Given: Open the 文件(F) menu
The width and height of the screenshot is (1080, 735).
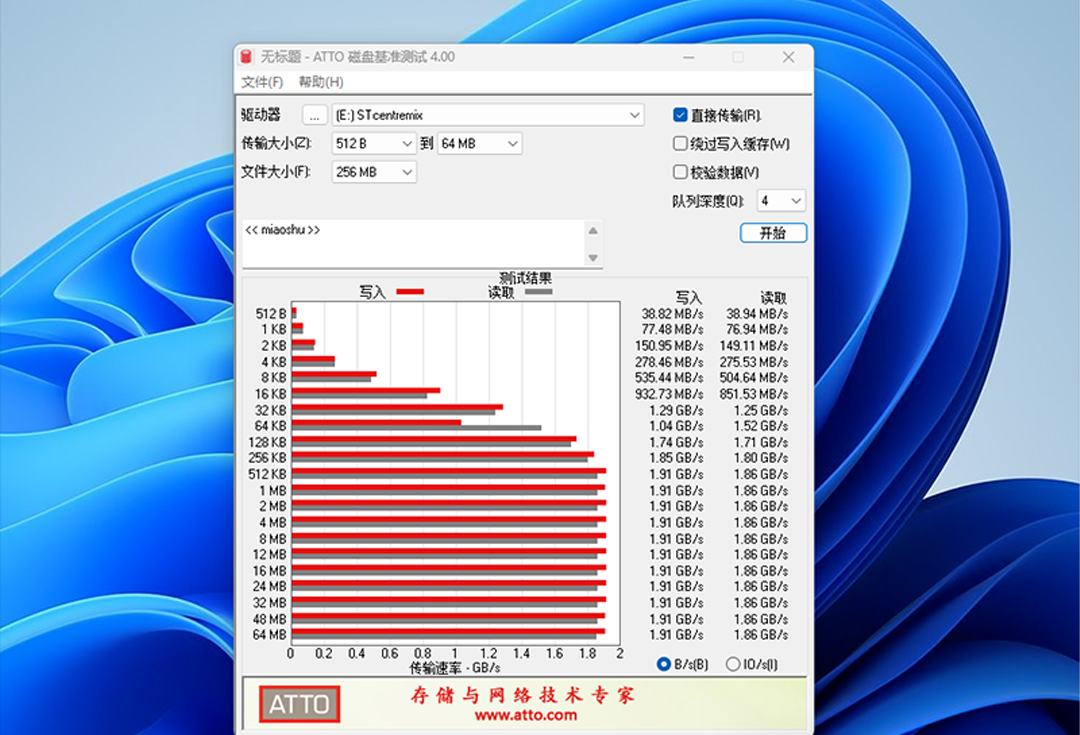Looking at the screenshot, I should coord(262,82).
